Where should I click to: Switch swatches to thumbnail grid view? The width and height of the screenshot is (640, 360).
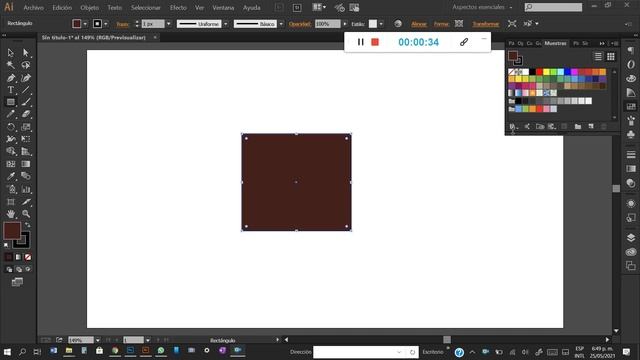click(611, 57)
